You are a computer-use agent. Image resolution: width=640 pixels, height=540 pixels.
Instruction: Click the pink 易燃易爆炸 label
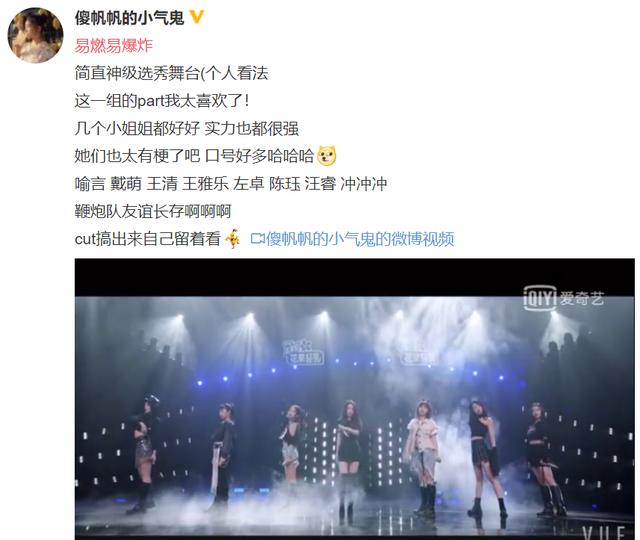[x=113, y=45]
